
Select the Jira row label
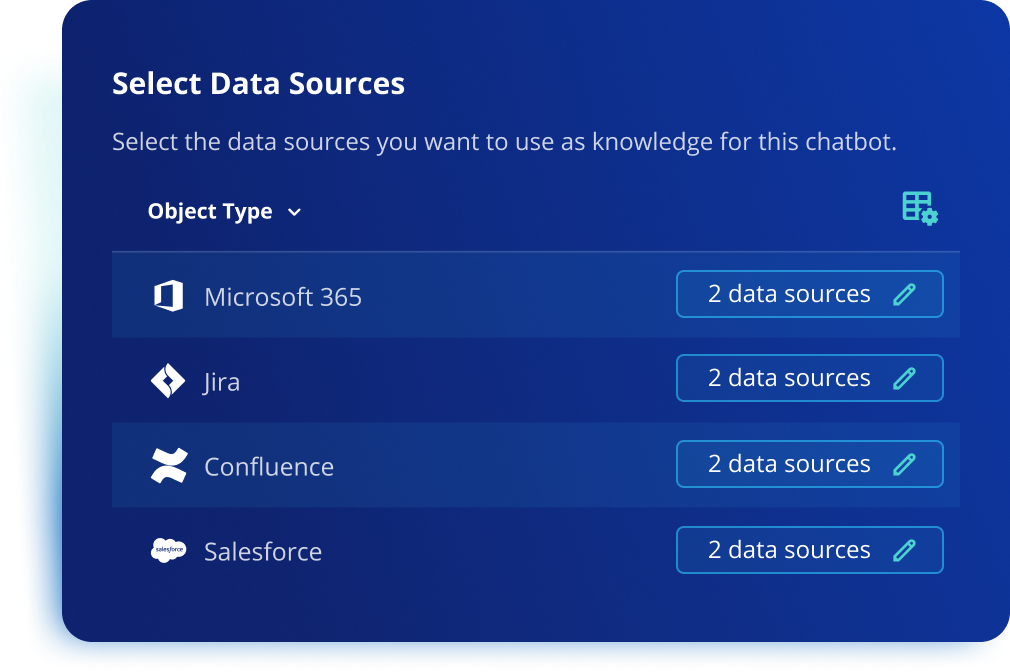222,382
